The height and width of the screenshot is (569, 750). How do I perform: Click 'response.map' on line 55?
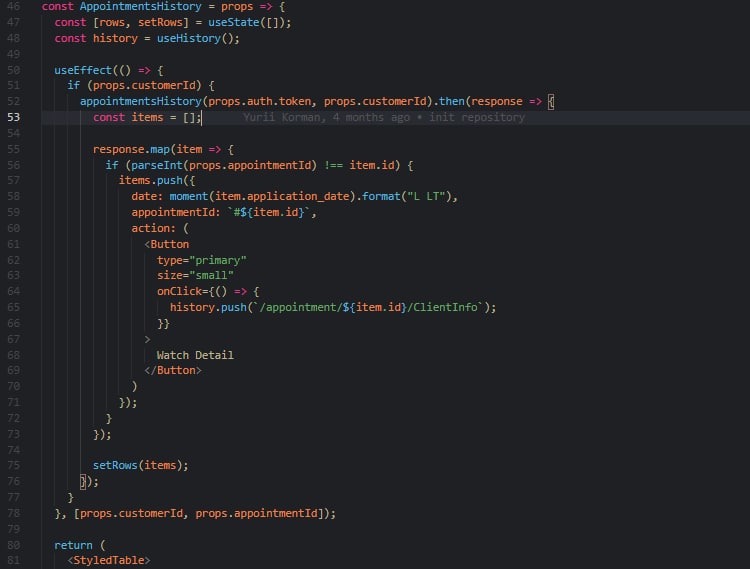131,149
